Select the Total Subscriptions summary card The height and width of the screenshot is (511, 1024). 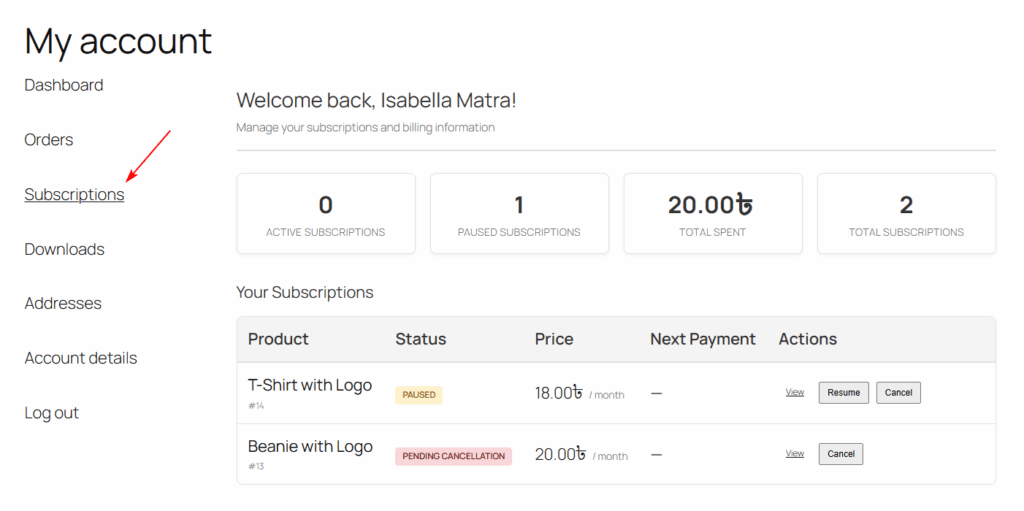[906, 213]
